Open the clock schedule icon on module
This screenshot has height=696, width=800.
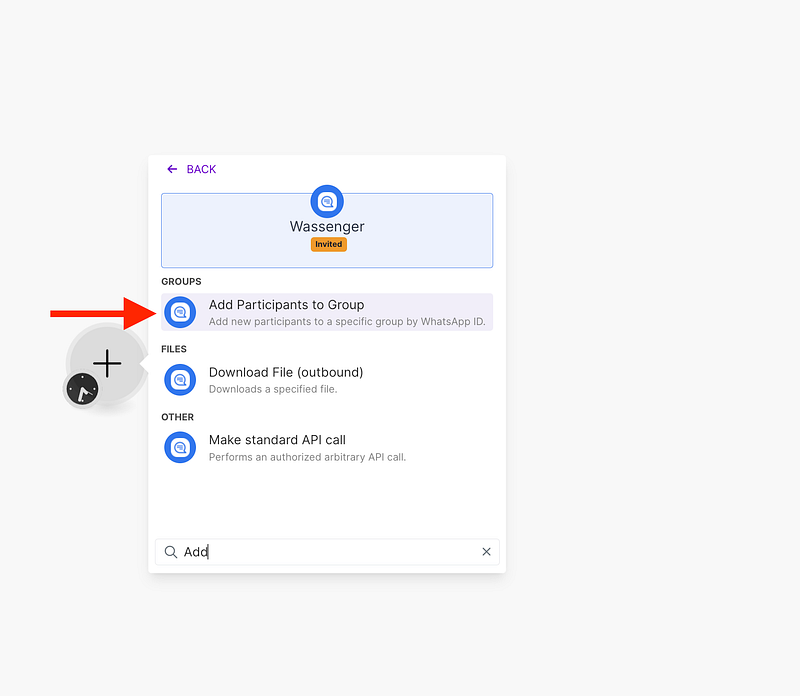[x=82, y=389]
